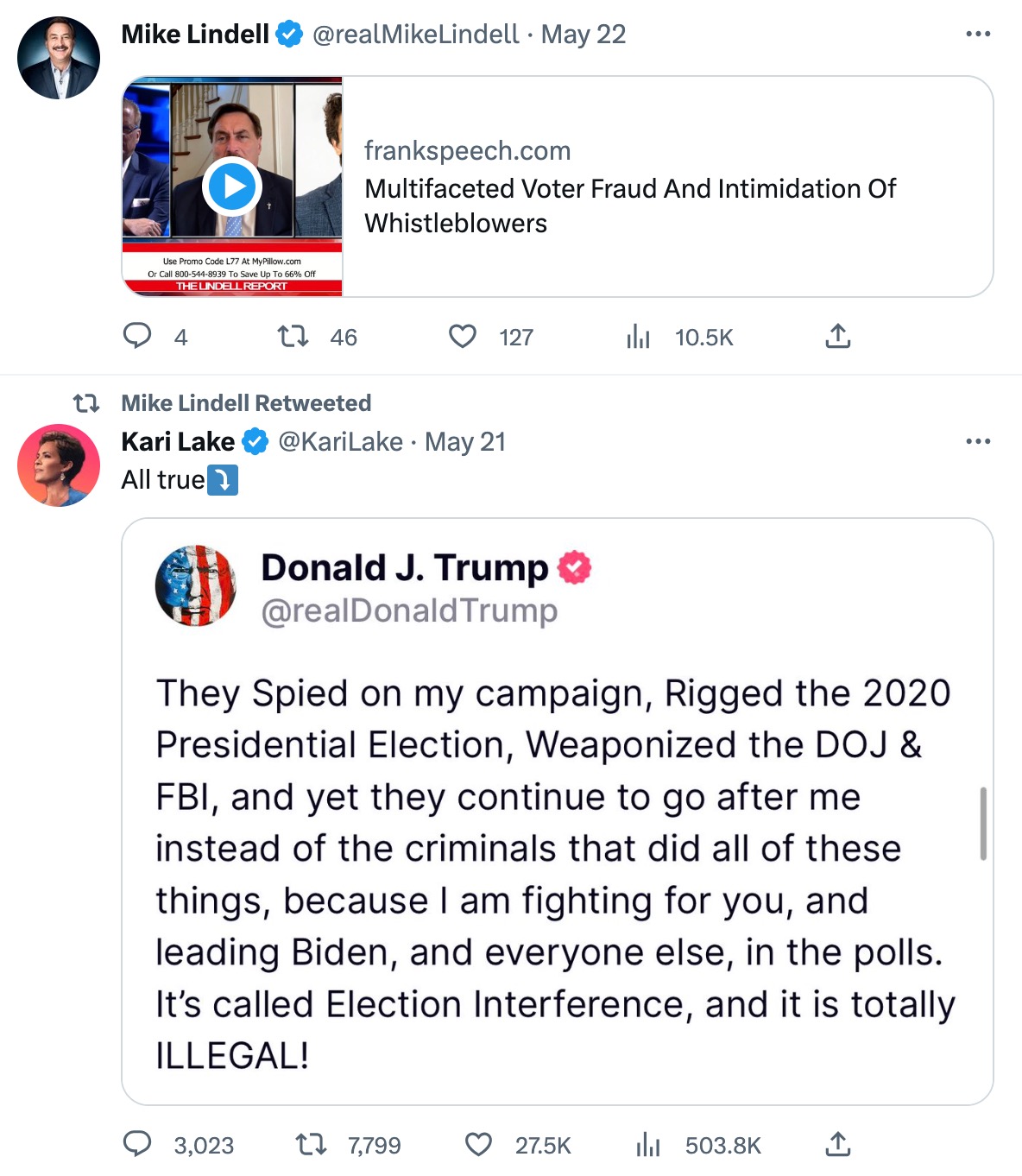Open Kari Lake's profile picture
The image size is (1022, 1176).
(x=59, y=465)
